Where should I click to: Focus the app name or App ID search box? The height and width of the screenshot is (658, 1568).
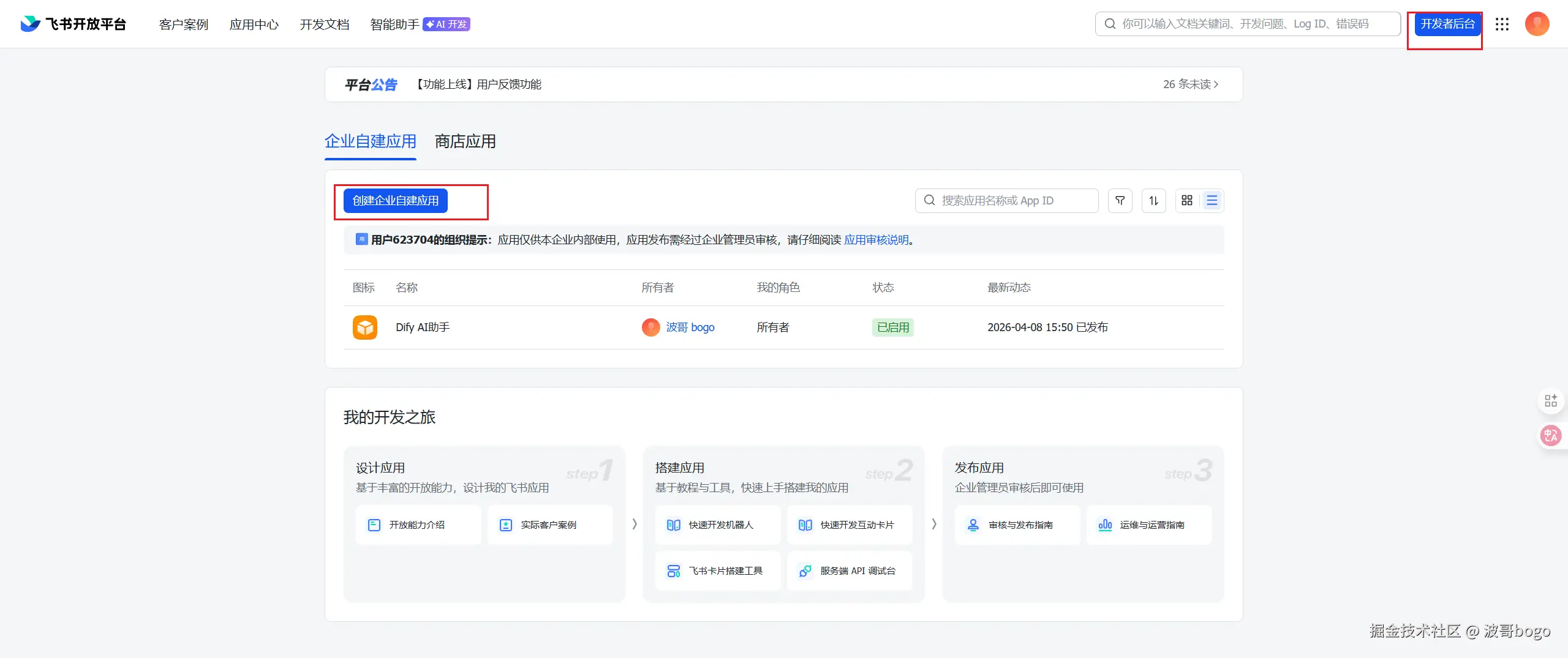pos(1007,201)
